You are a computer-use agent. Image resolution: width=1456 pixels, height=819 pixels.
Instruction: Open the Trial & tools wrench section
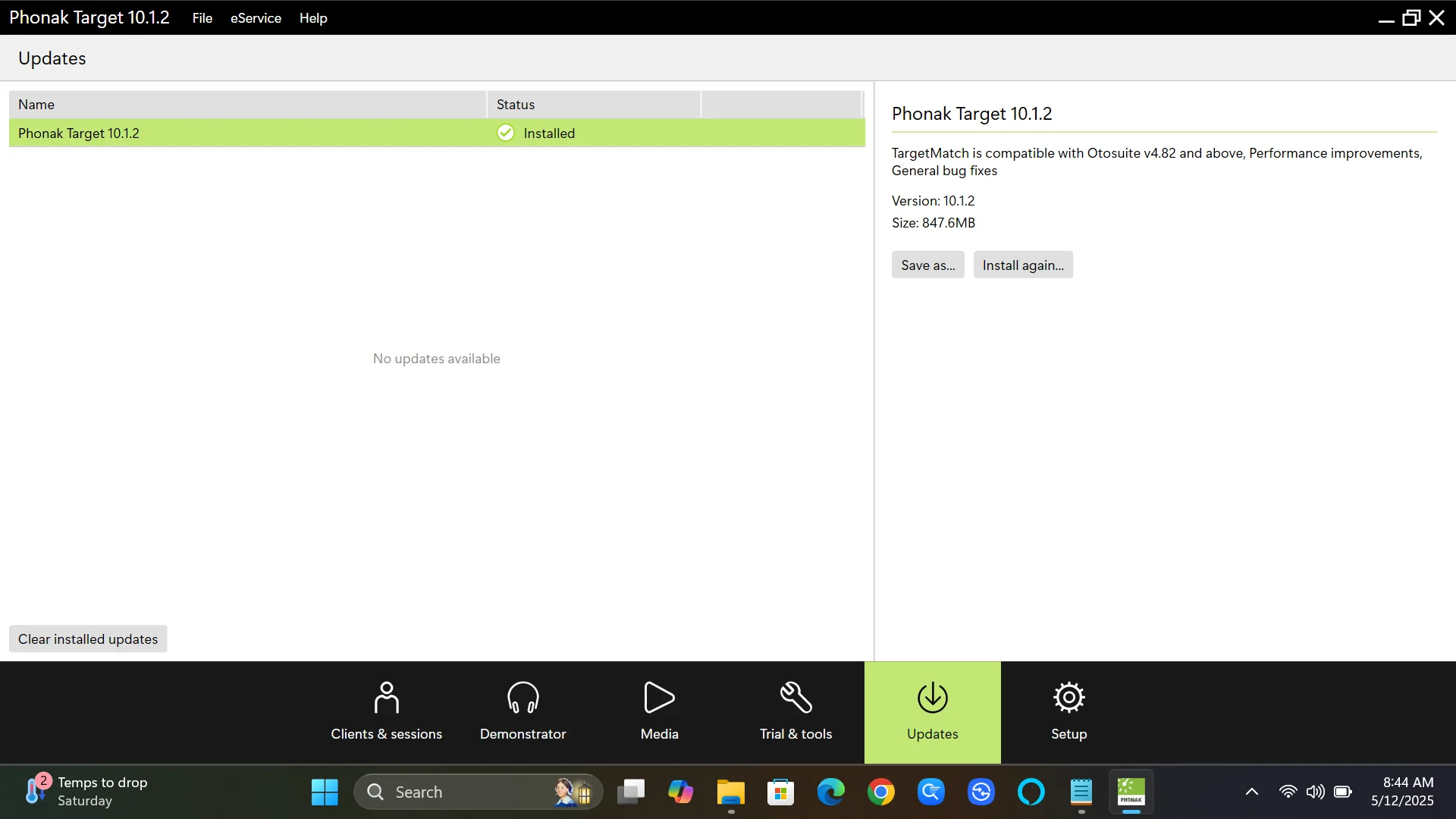pos(795,712)
